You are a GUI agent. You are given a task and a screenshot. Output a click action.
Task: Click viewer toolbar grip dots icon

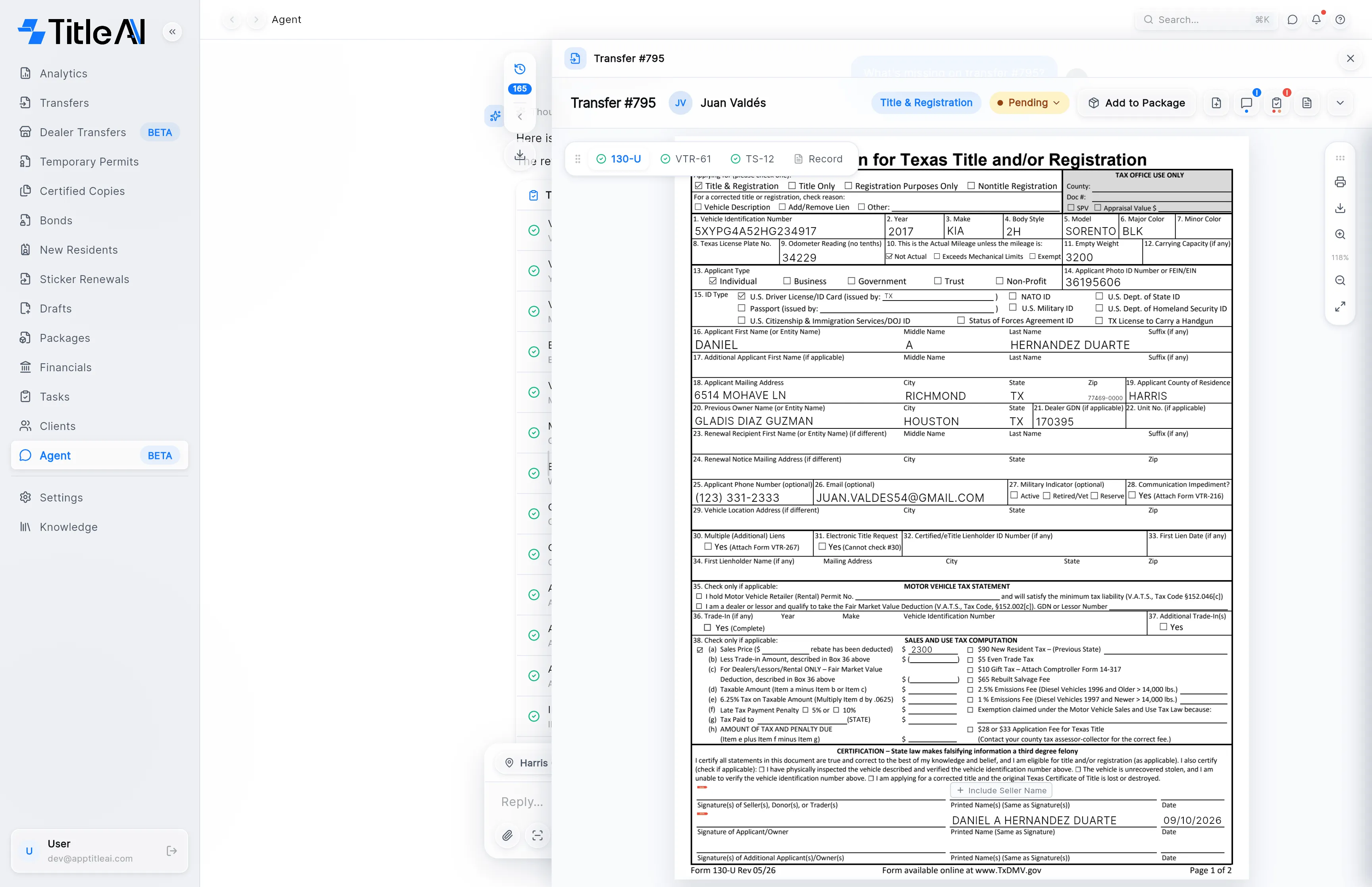(1340, 158)
